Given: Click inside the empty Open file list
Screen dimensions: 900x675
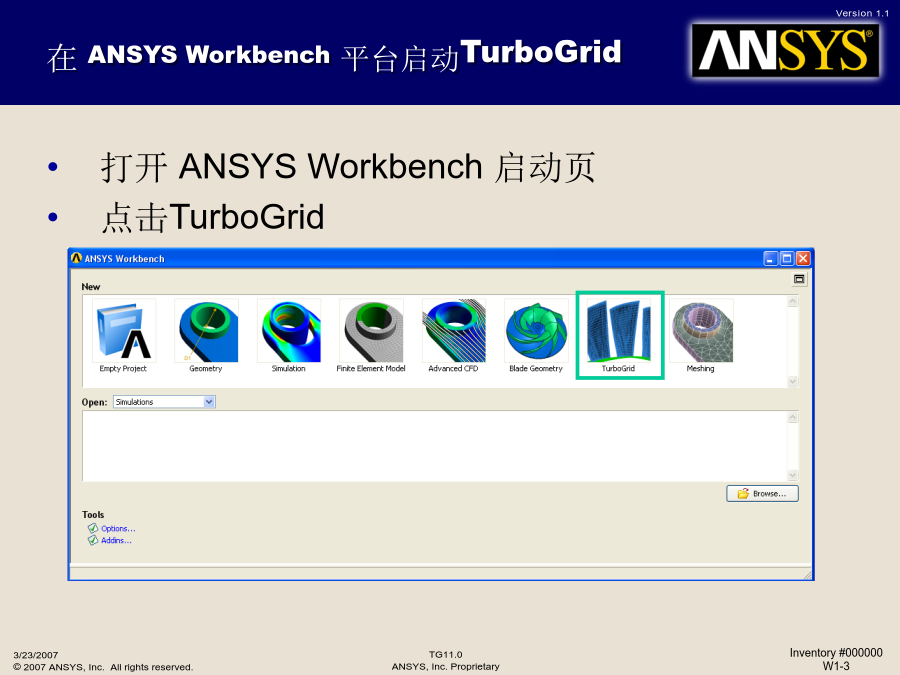Looking at the screenshot, I should (x=435, y=446).
